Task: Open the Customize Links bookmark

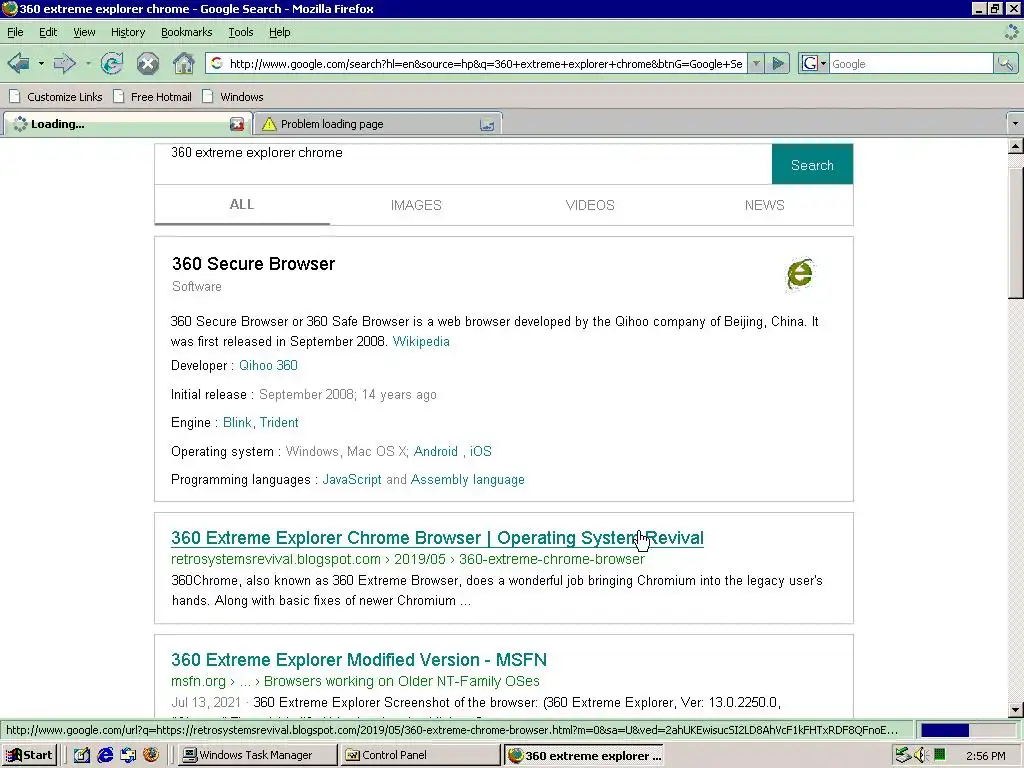Action: tap(56, 97)
